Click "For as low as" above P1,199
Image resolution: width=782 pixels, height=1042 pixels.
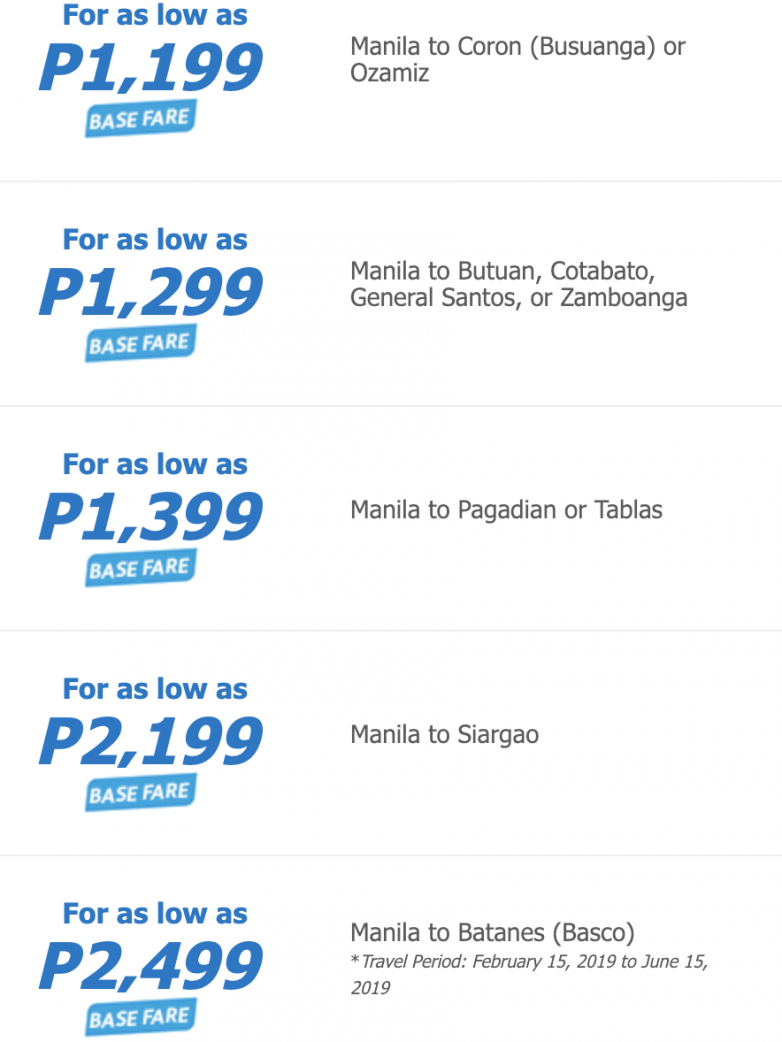click(x=155, y=15)
